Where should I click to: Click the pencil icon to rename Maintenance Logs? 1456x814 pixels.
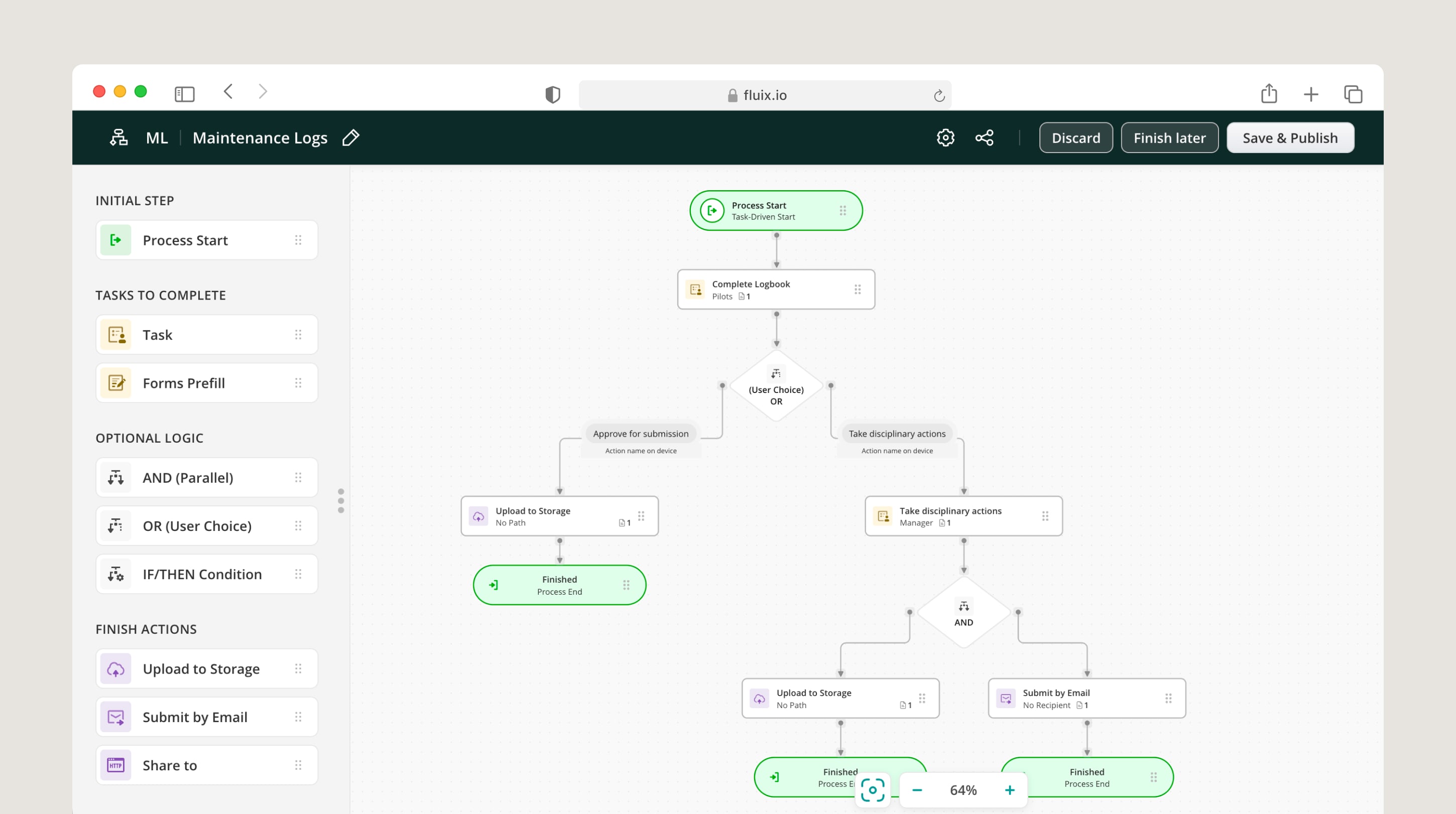(x=350, y=138)
